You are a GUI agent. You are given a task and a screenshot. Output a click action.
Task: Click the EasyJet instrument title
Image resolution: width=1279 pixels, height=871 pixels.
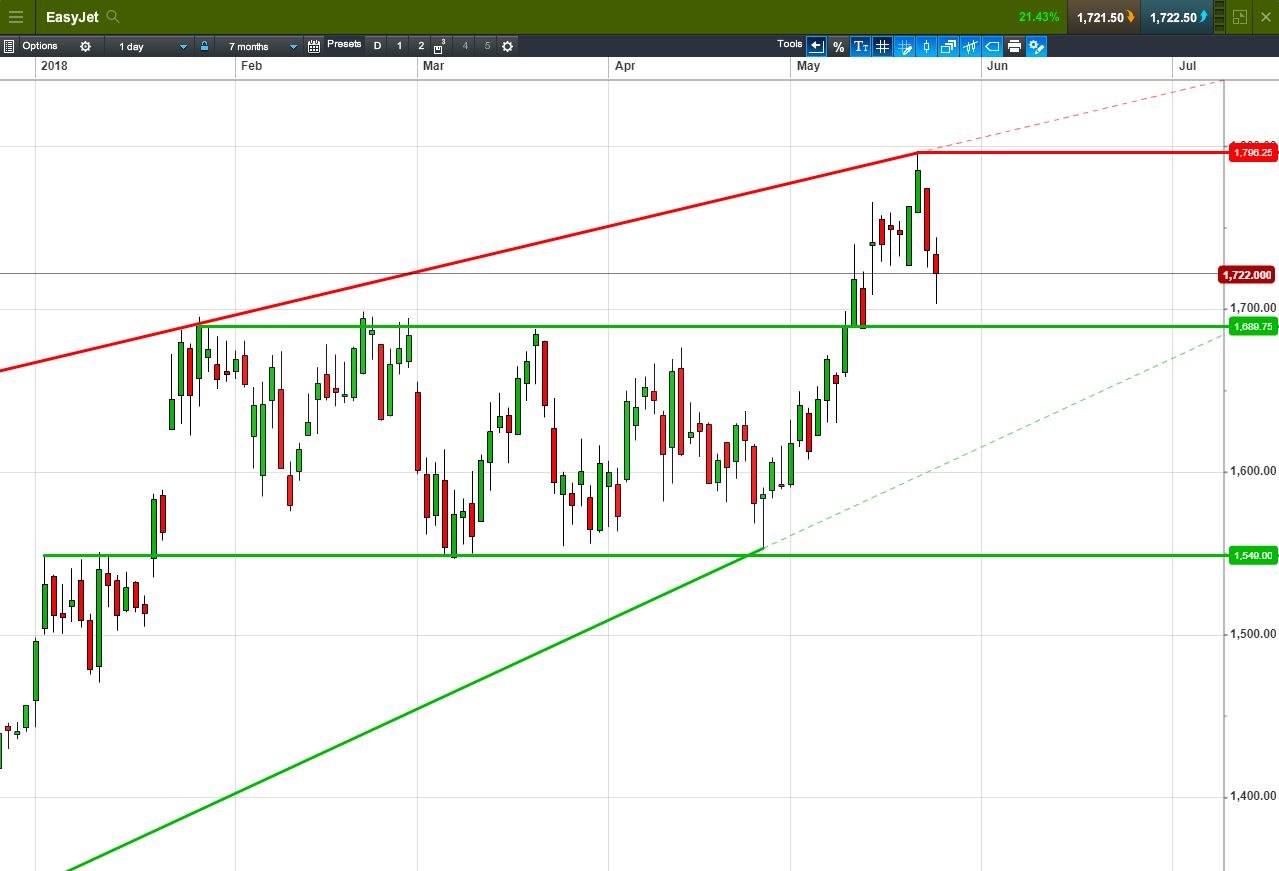(x=72, y=17)
